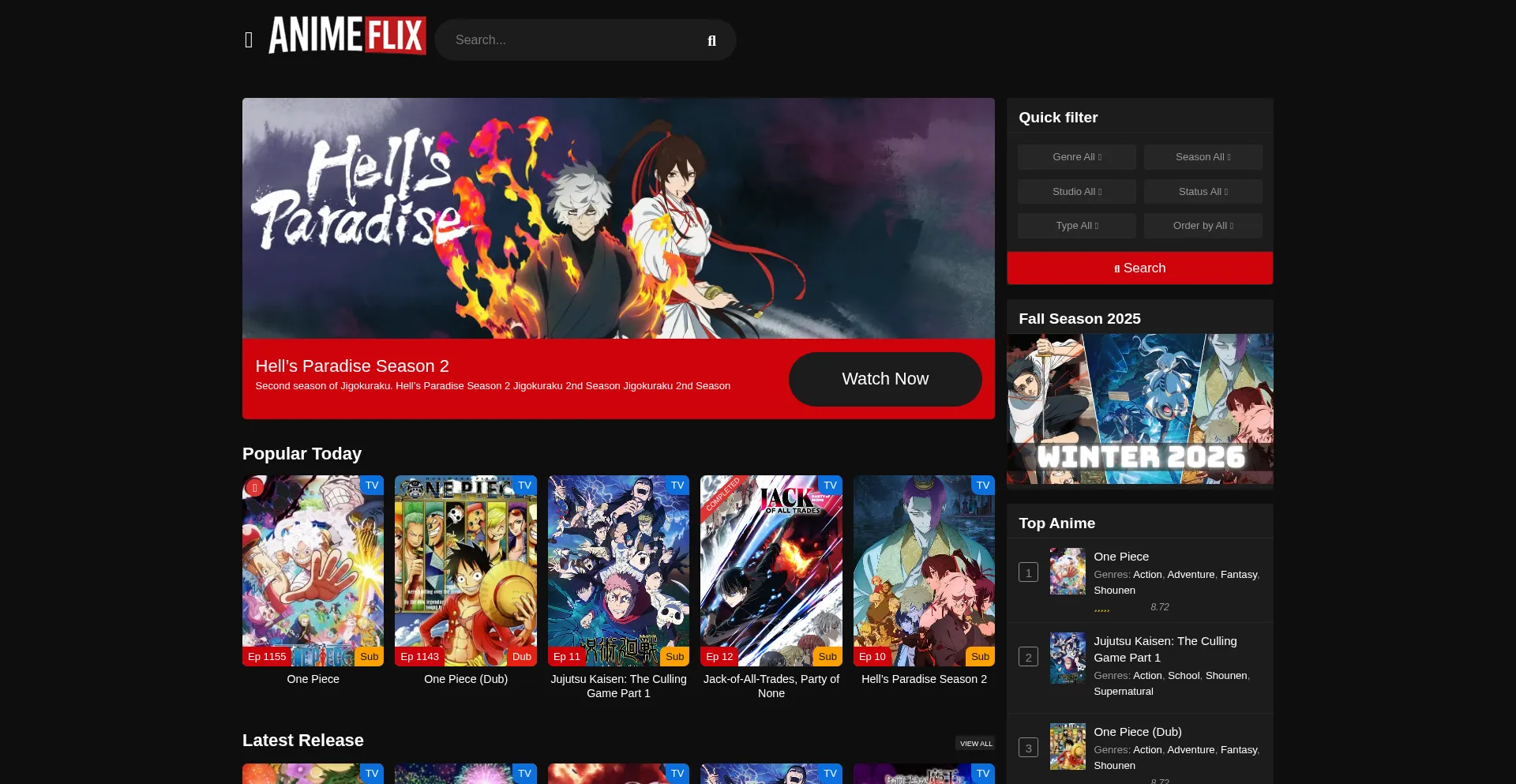Click TV badge on Hell's Paradise Season 2 poster

(x=983, y=486)
